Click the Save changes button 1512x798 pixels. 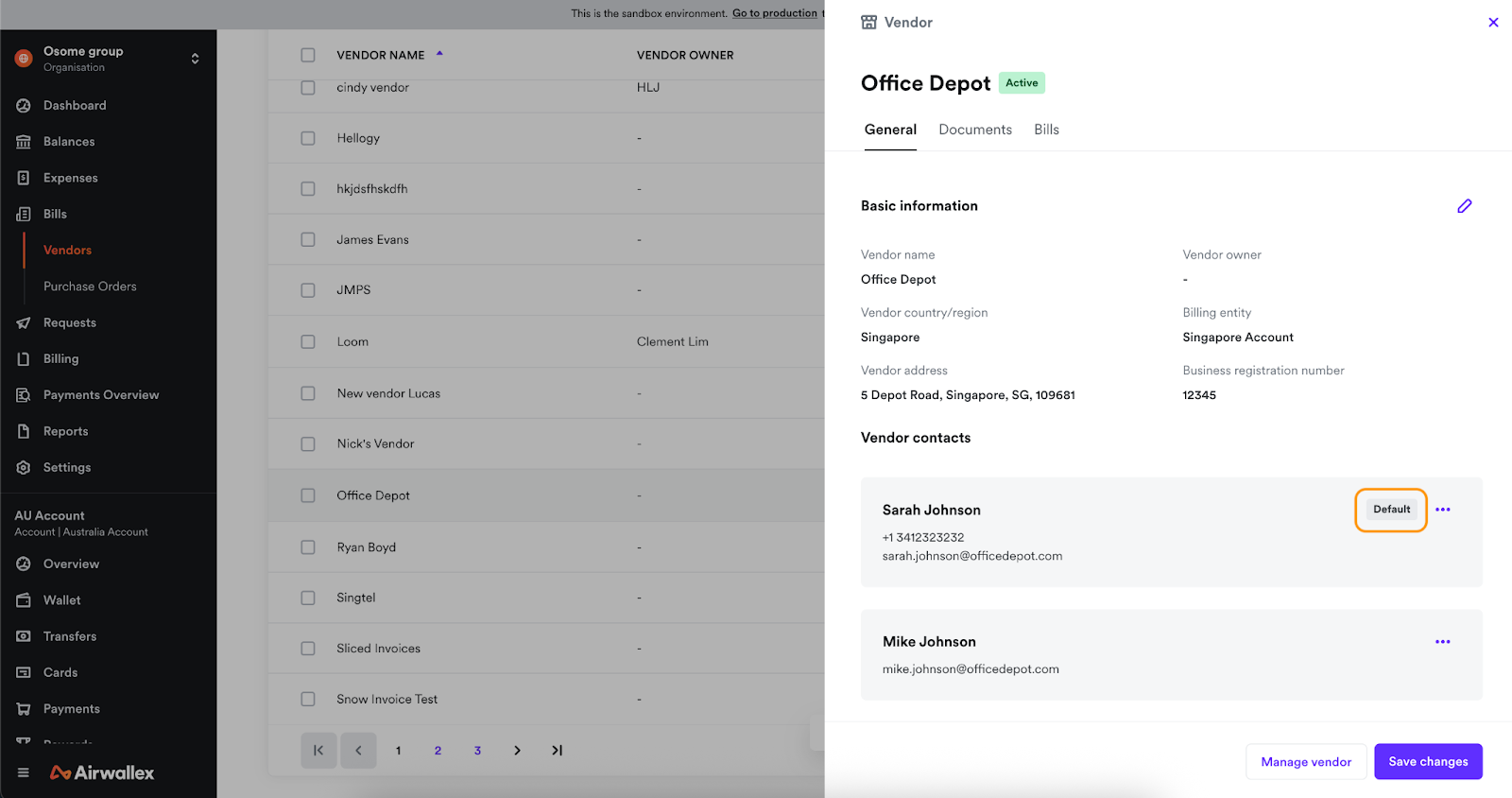tap(1428, 762)
